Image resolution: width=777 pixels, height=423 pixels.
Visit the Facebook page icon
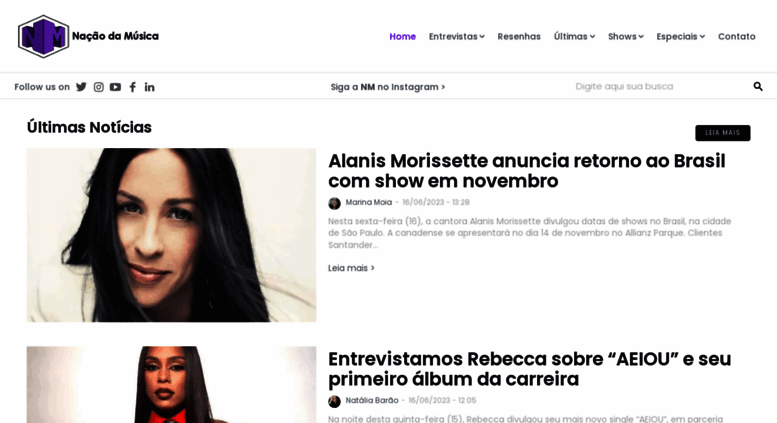click(x=132, y=87)
